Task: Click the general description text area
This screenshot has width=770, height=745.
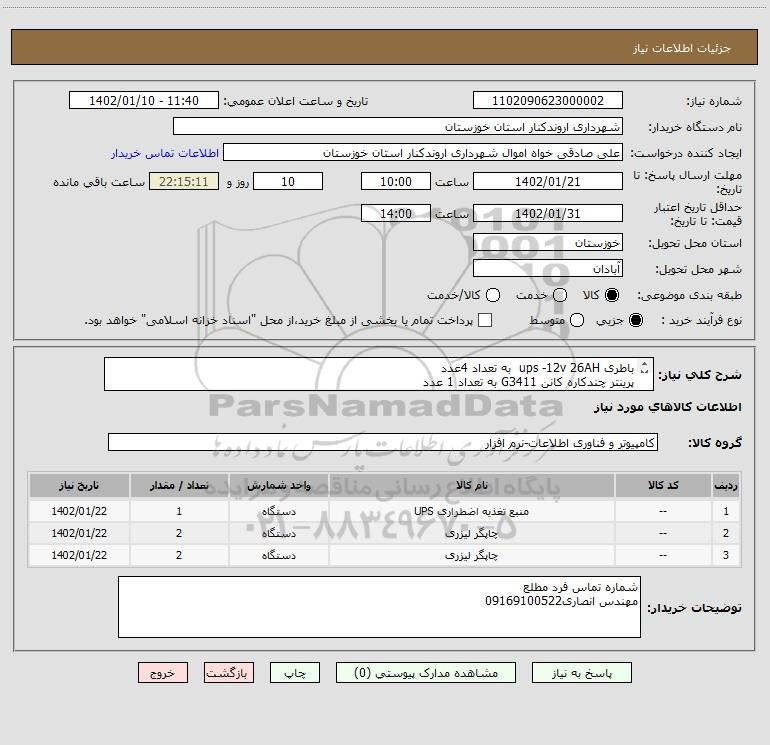Action: pos(379,374)
